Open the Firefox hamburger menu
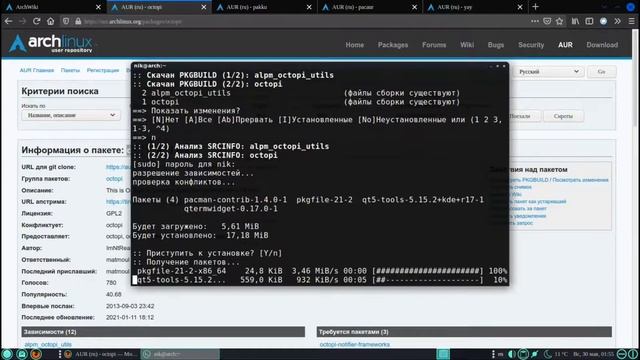 pos(631,21)
